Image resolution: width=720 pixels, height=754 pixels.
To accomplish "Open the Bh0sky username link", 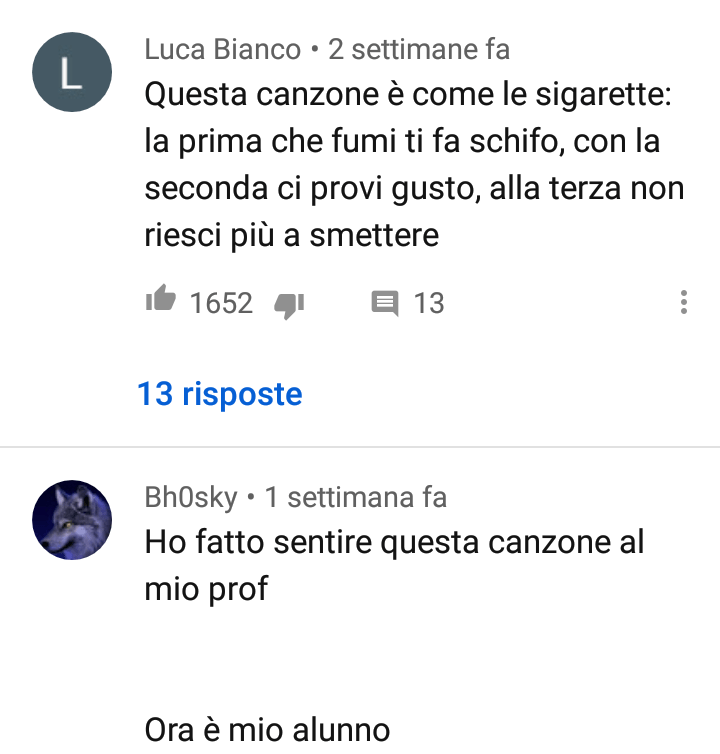I will (191, 497).
